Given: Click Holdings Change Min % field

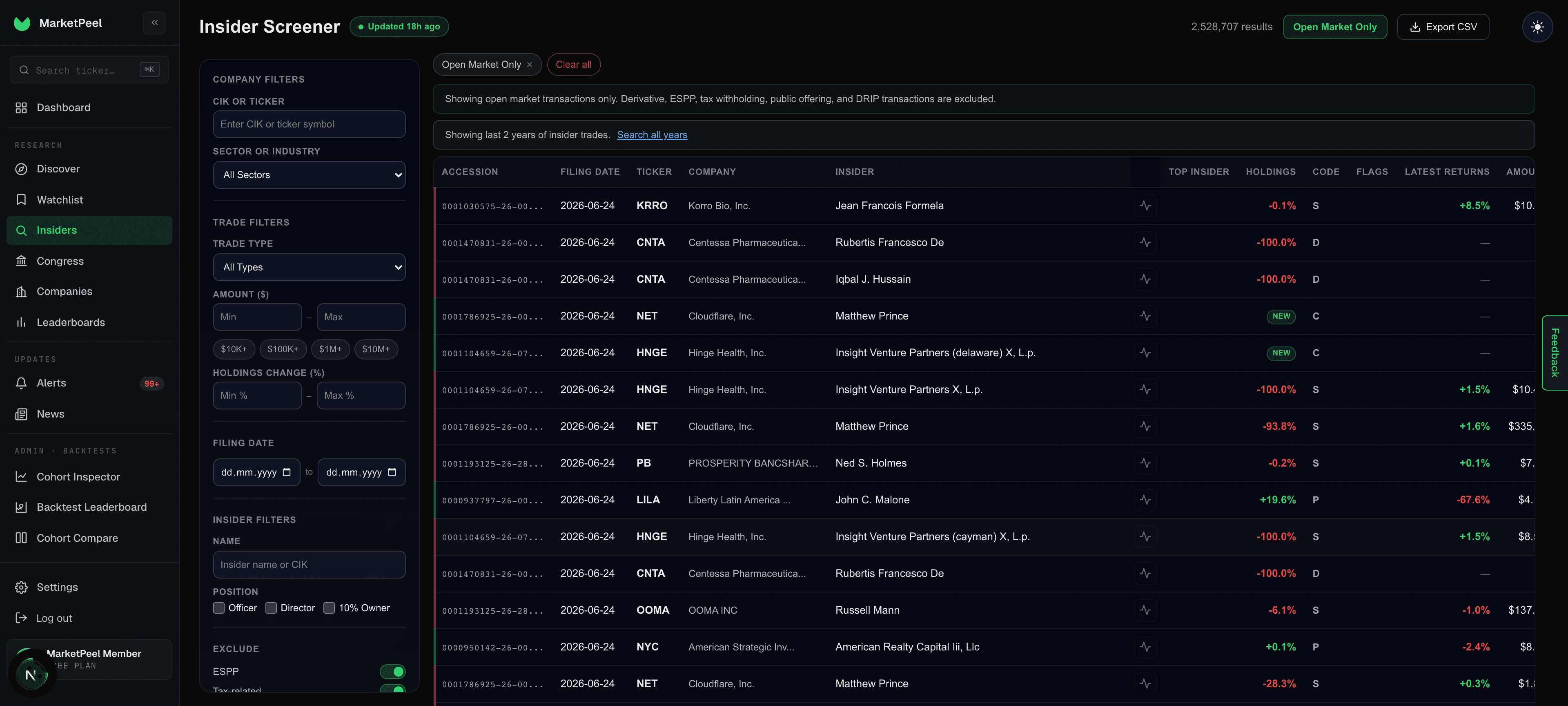Looking at the screenshot, I should 257,395.
